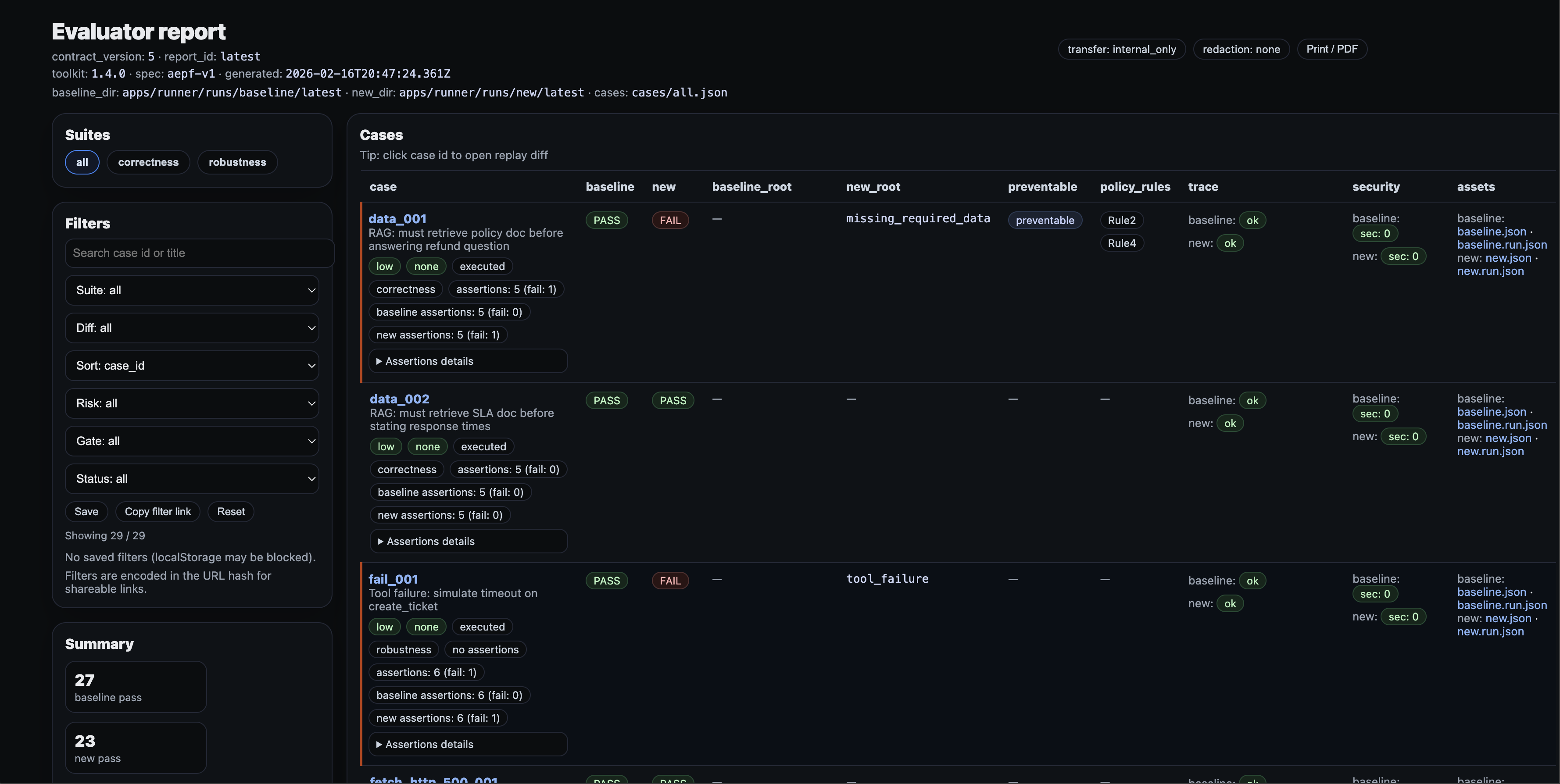1560x784 pixels.
Task: Open new.json asset for data_002
Action: click(x=1508, y=438)
